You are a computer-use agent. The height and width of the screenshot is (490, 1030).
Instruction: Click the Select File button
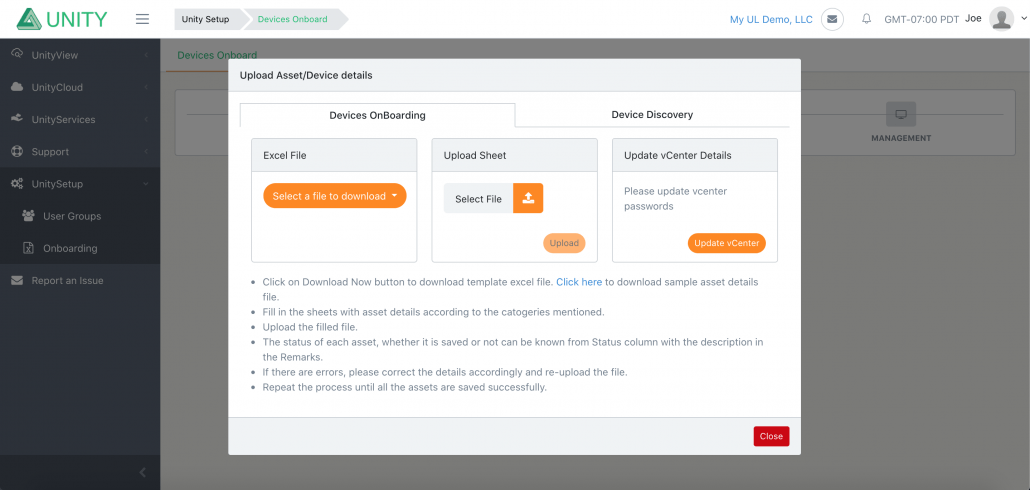(x=478, y=198)
